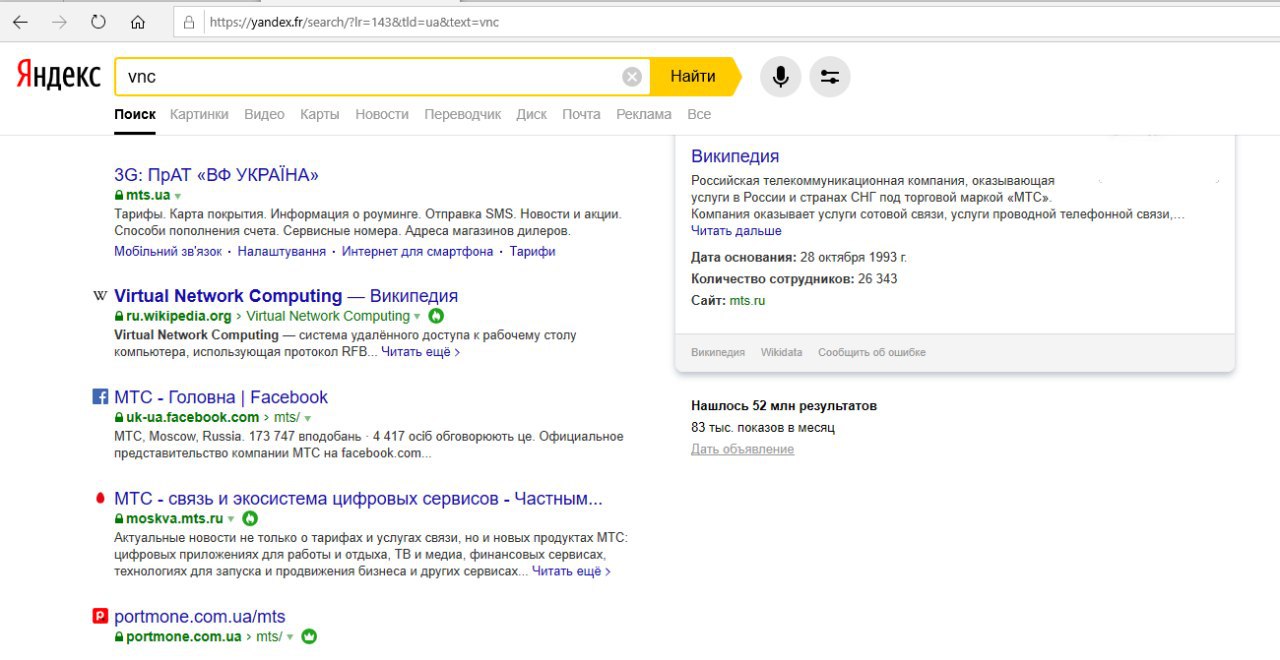Click Читать дальше in the info card

[736, 231]
